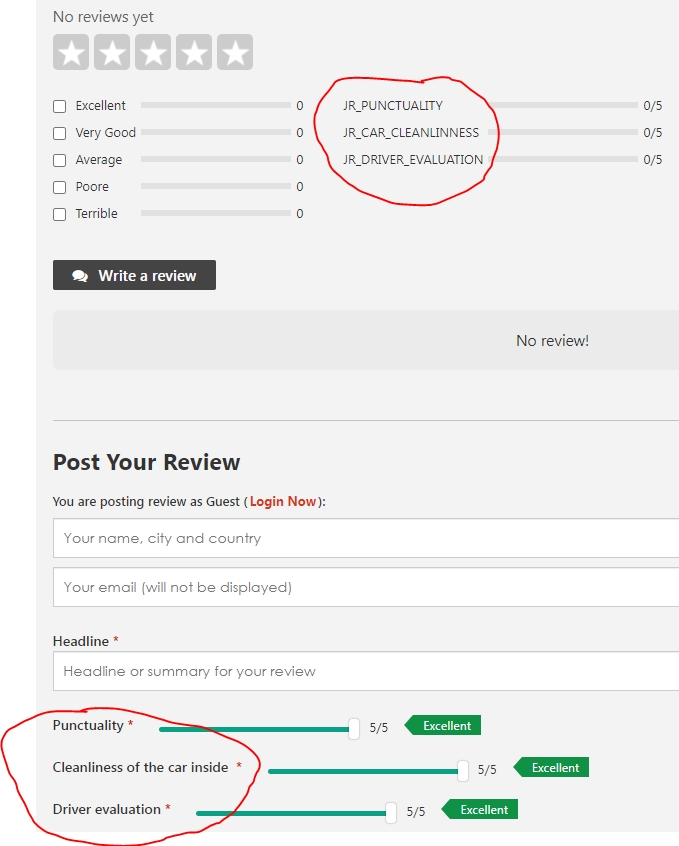Screen dimensions: 679x846
Task: Click the Driver evaluation slider handle
Action: pos(391,813)
